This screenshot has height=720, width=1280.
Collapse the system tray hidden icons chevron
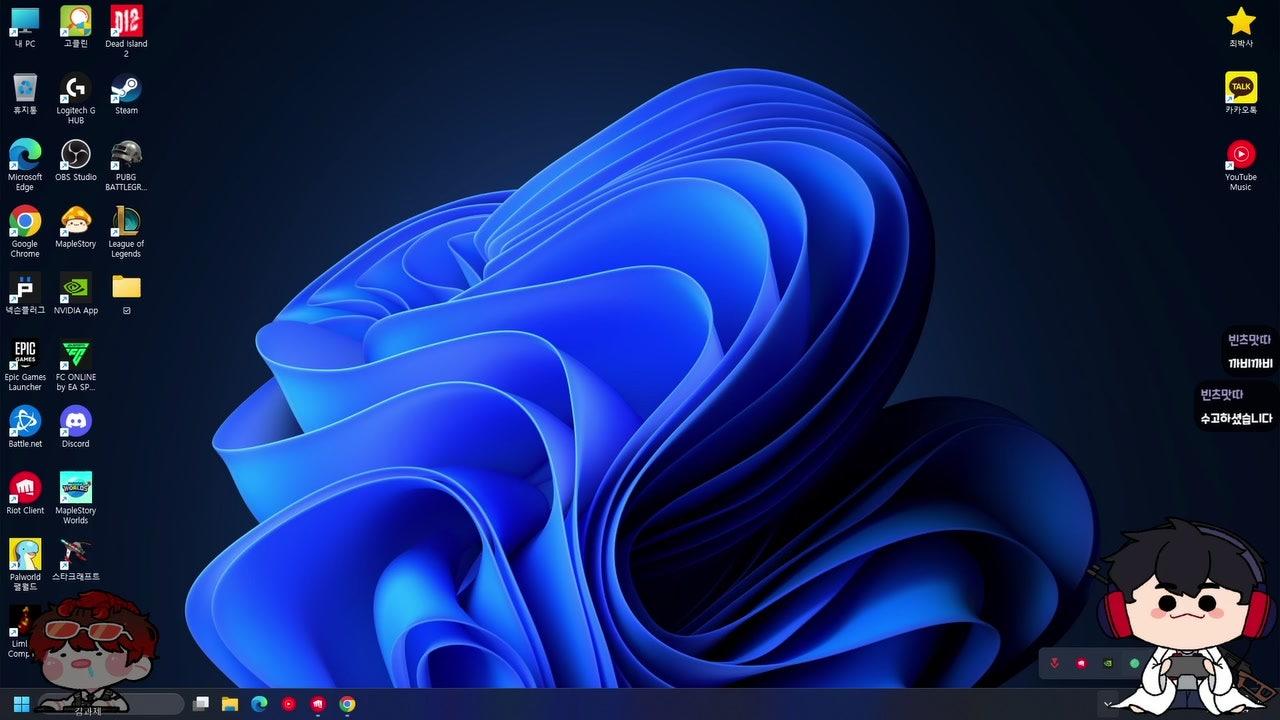click(x=1107, y=704)
